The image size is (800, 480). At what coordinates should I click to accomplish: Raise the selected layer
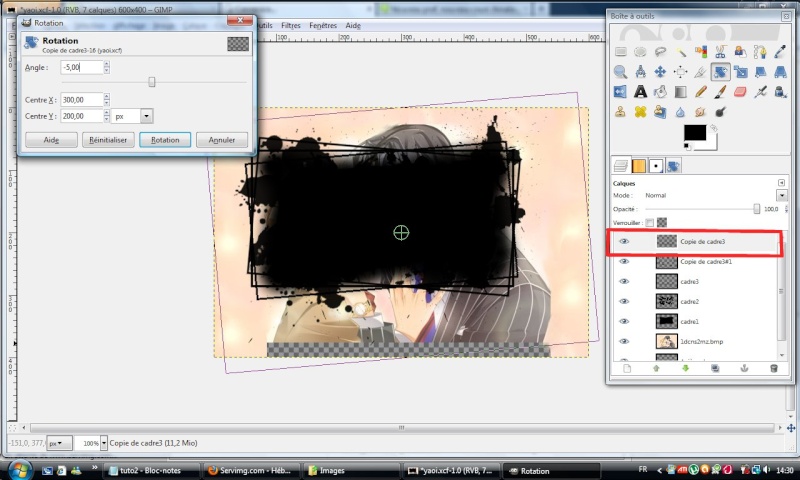(x=656, y=368)
